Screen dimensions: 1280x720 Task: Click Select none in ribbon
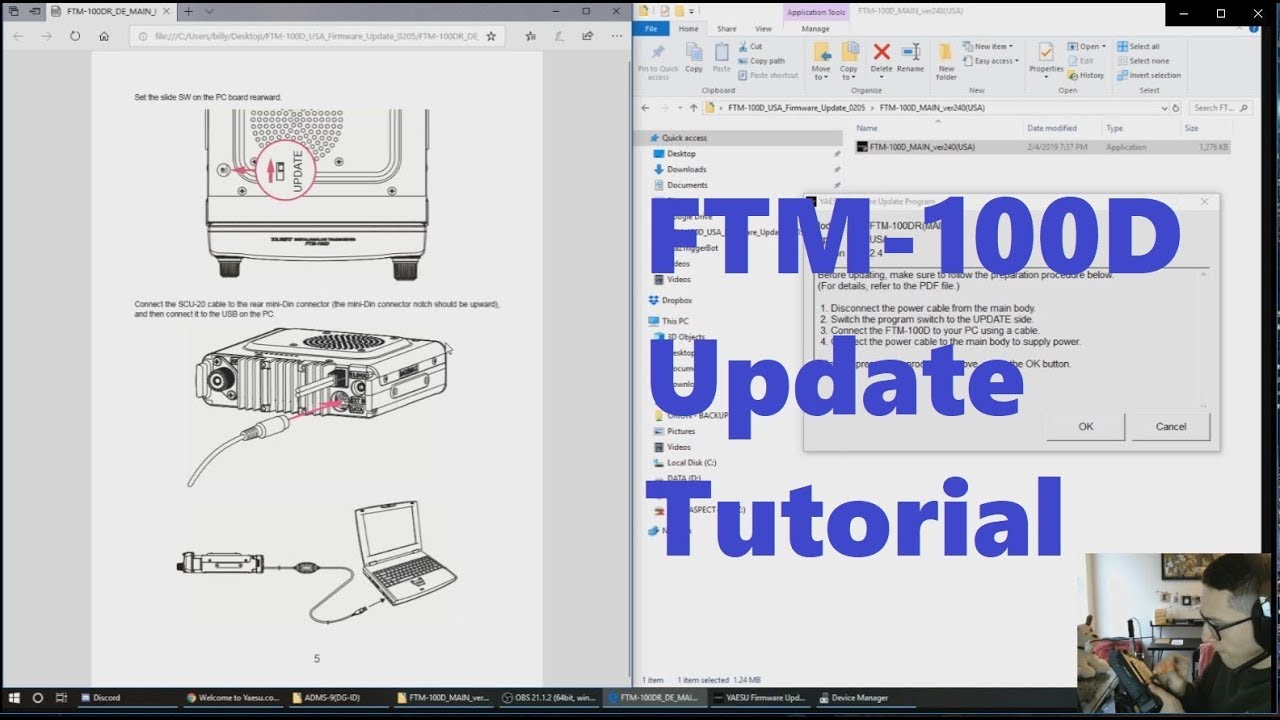1142,61
